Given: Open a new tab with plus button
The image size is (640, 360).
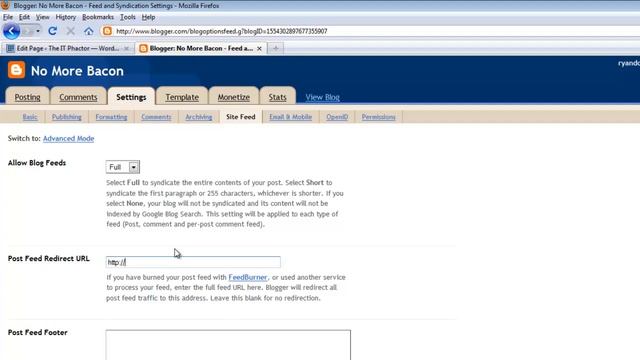Looking at the screenshot, I should pos(276,48).
